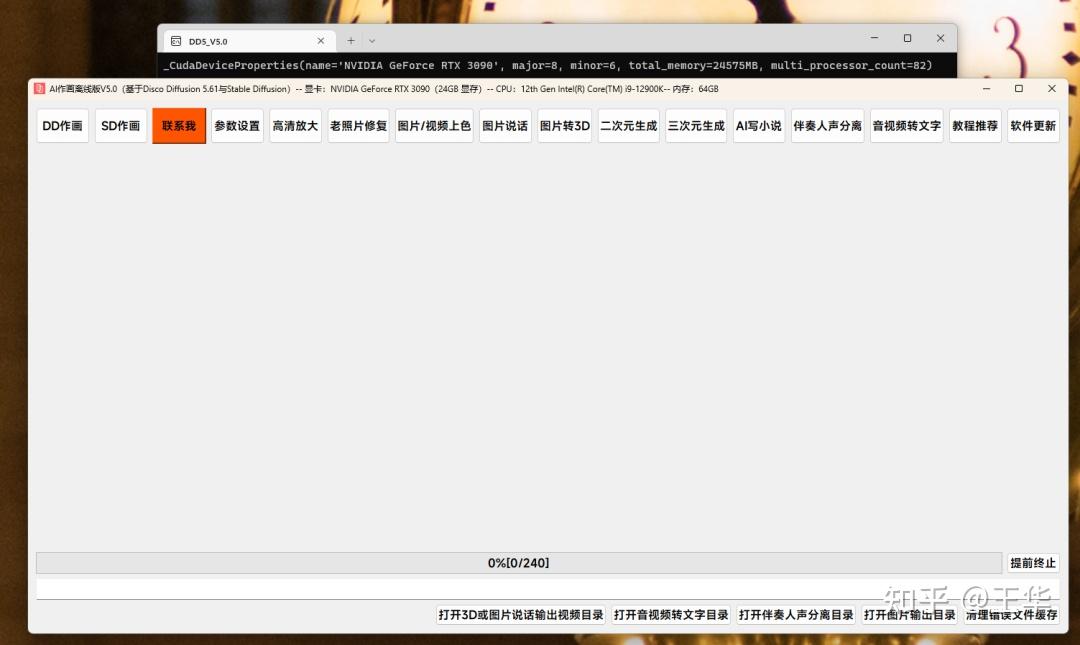Viewport: 1080px width, 645px height.
Task: Select the highlighted 联系我 button
Action: 178,125
